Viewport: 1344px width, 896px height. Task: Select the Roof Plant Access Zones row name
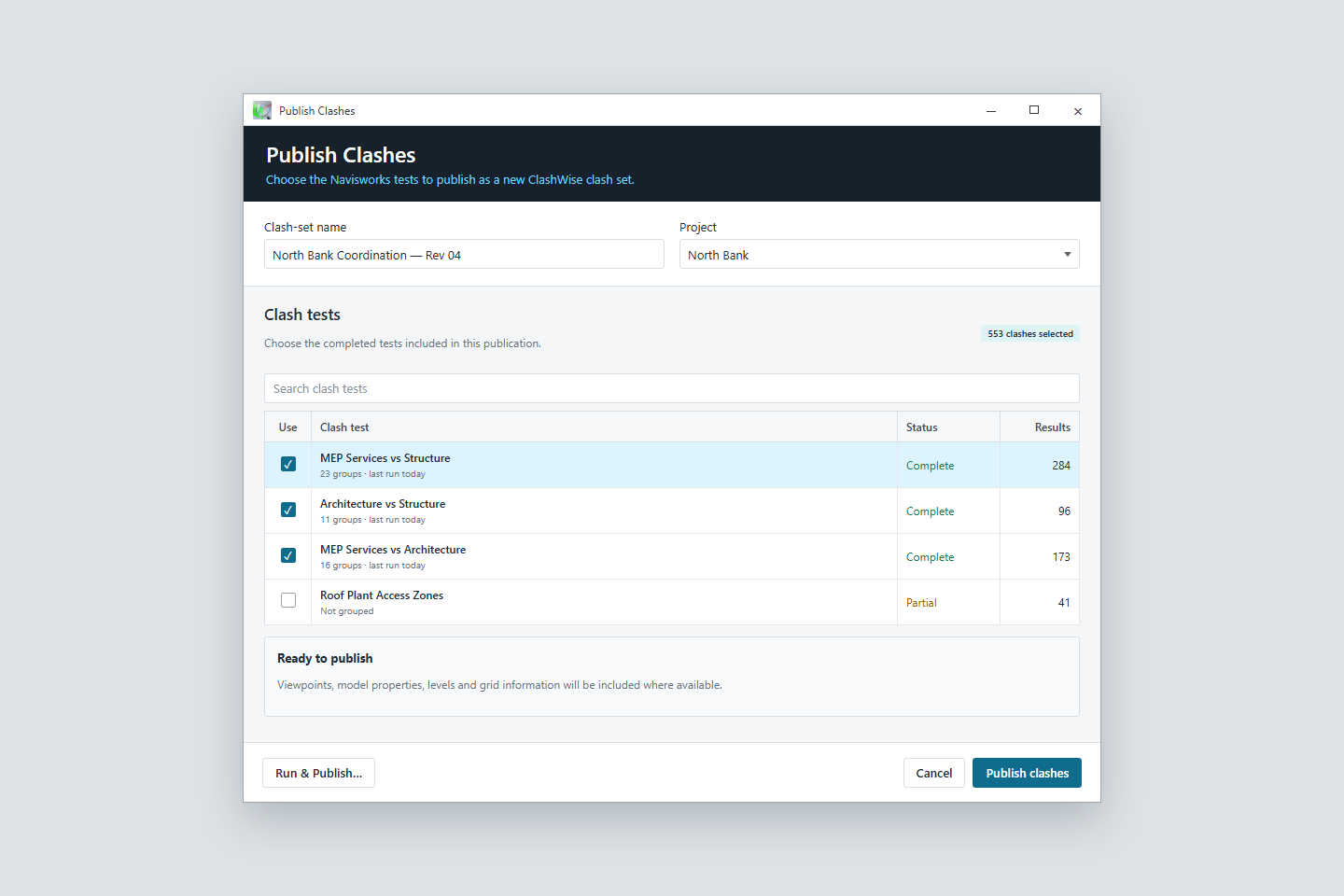[x=382, y=595]
